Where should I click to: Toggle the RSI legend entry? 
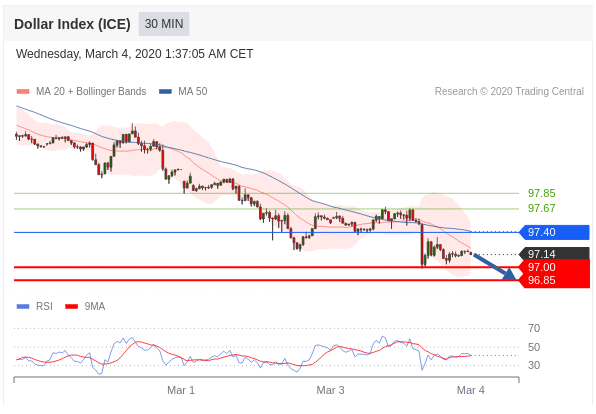click(x=35, y=306)
